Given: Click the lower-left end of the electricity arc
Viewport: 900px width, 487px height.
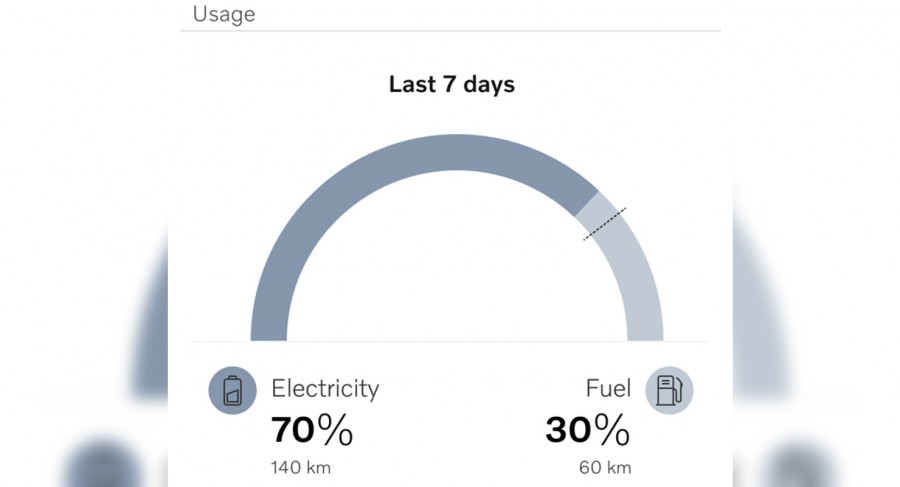Looking at the screenshot, I should click(269, 325).
